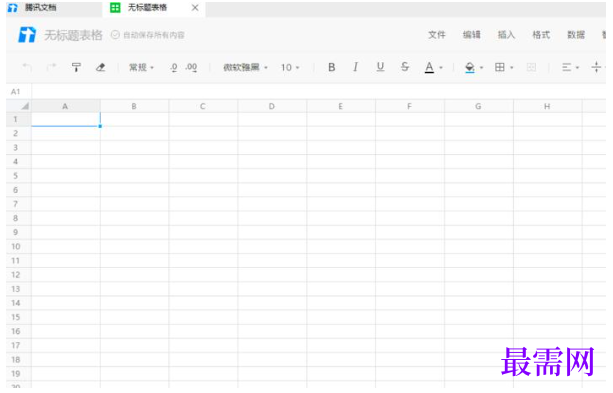Select column B header

[x=134, y=106]
